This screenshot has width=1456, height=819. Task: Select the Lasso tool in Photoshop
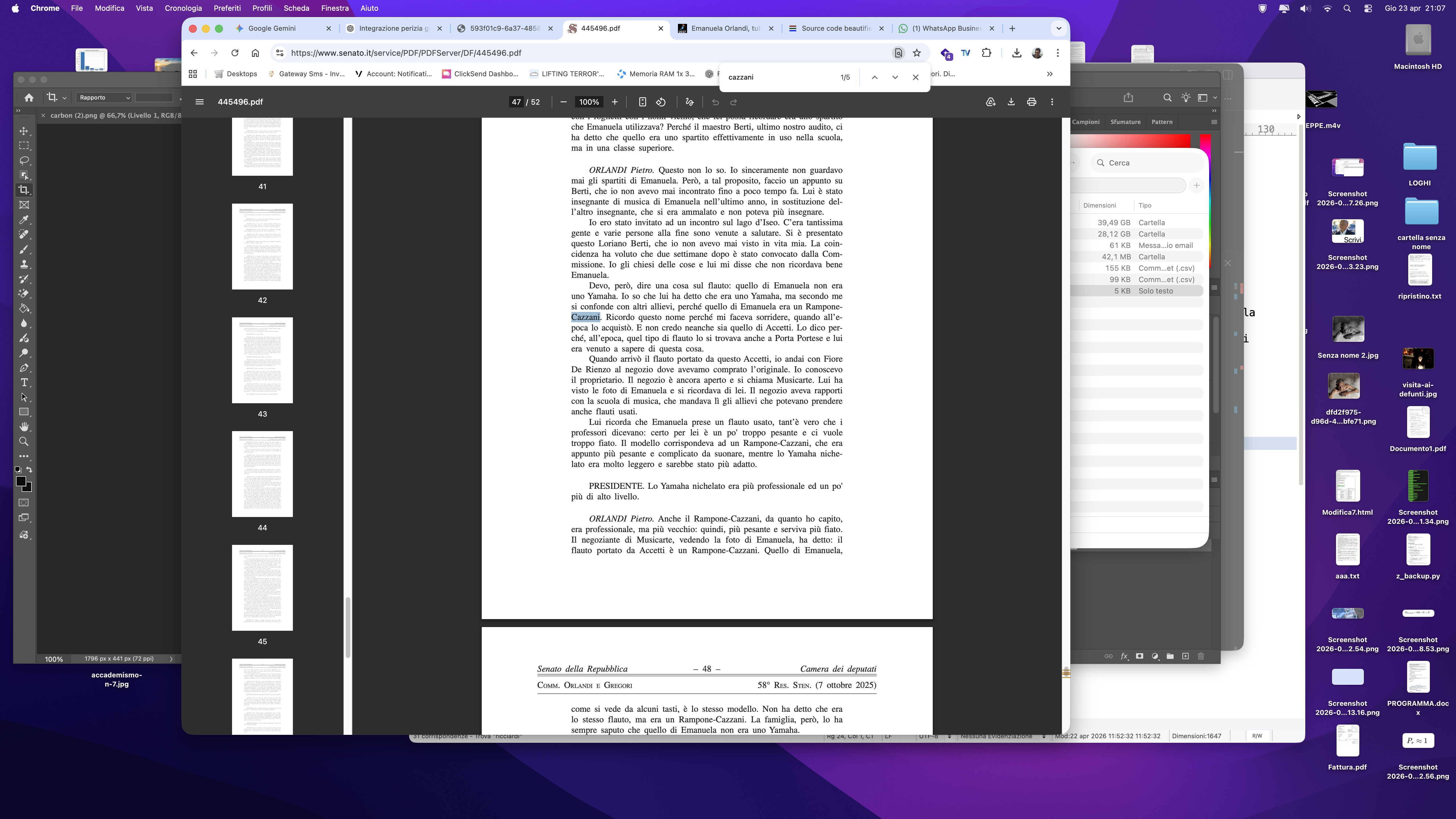pyautogui.click(x=24, y=160)
